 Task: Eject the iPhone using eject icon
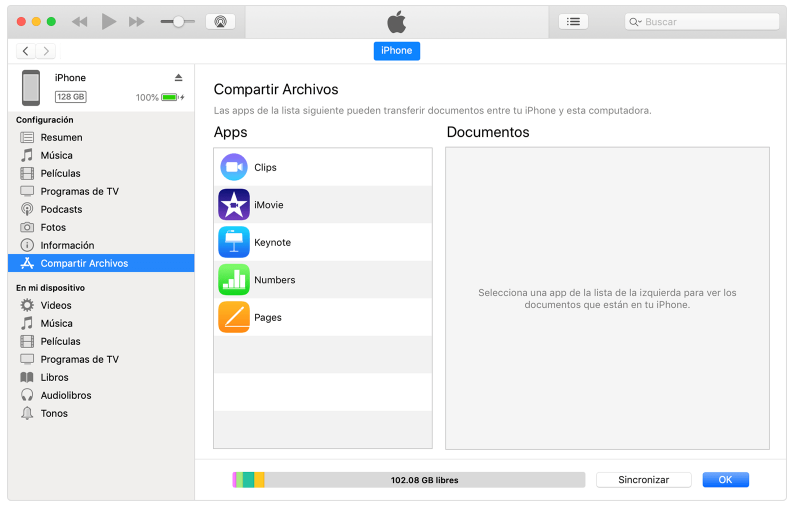(179, 78)
